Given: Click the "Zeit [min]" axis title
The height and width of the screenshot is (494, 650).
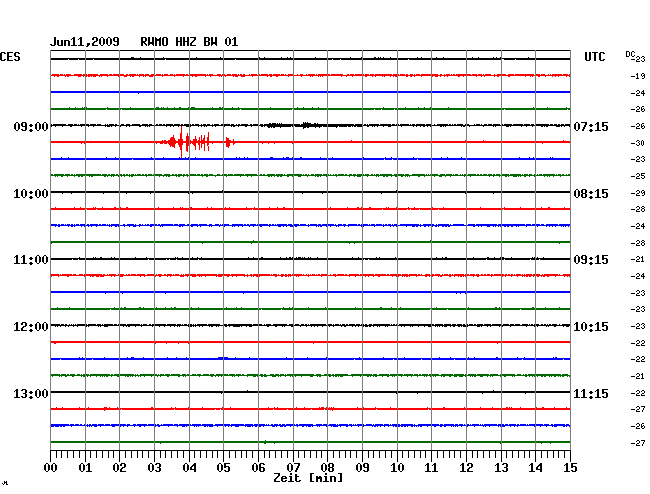Looking at the screenshot, I should [x=308, y=478].
